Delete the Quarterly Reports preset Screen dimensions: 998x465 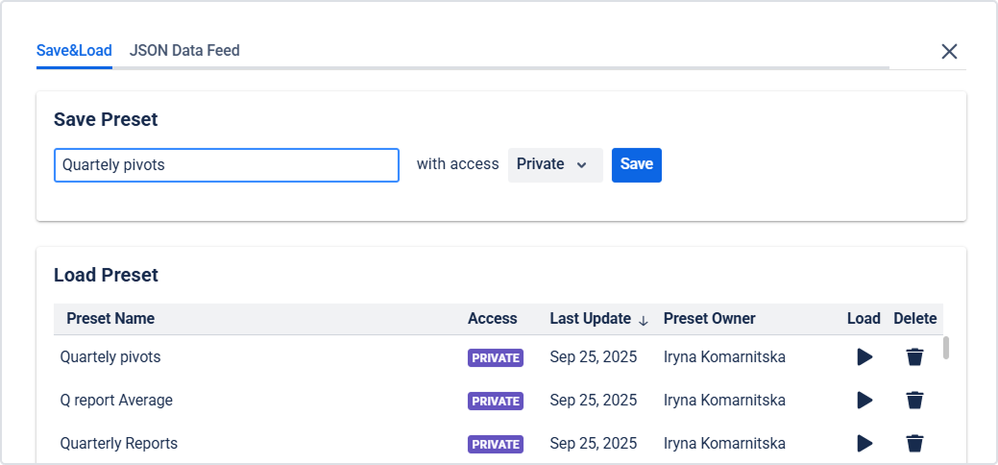914,443
